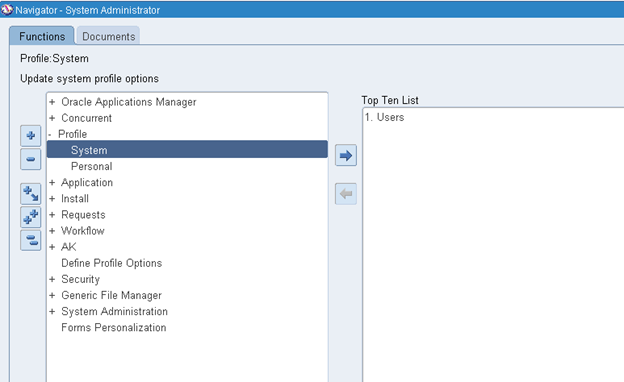
Task: Click the Expand button with single plus icon
Action: pos(31,136)
